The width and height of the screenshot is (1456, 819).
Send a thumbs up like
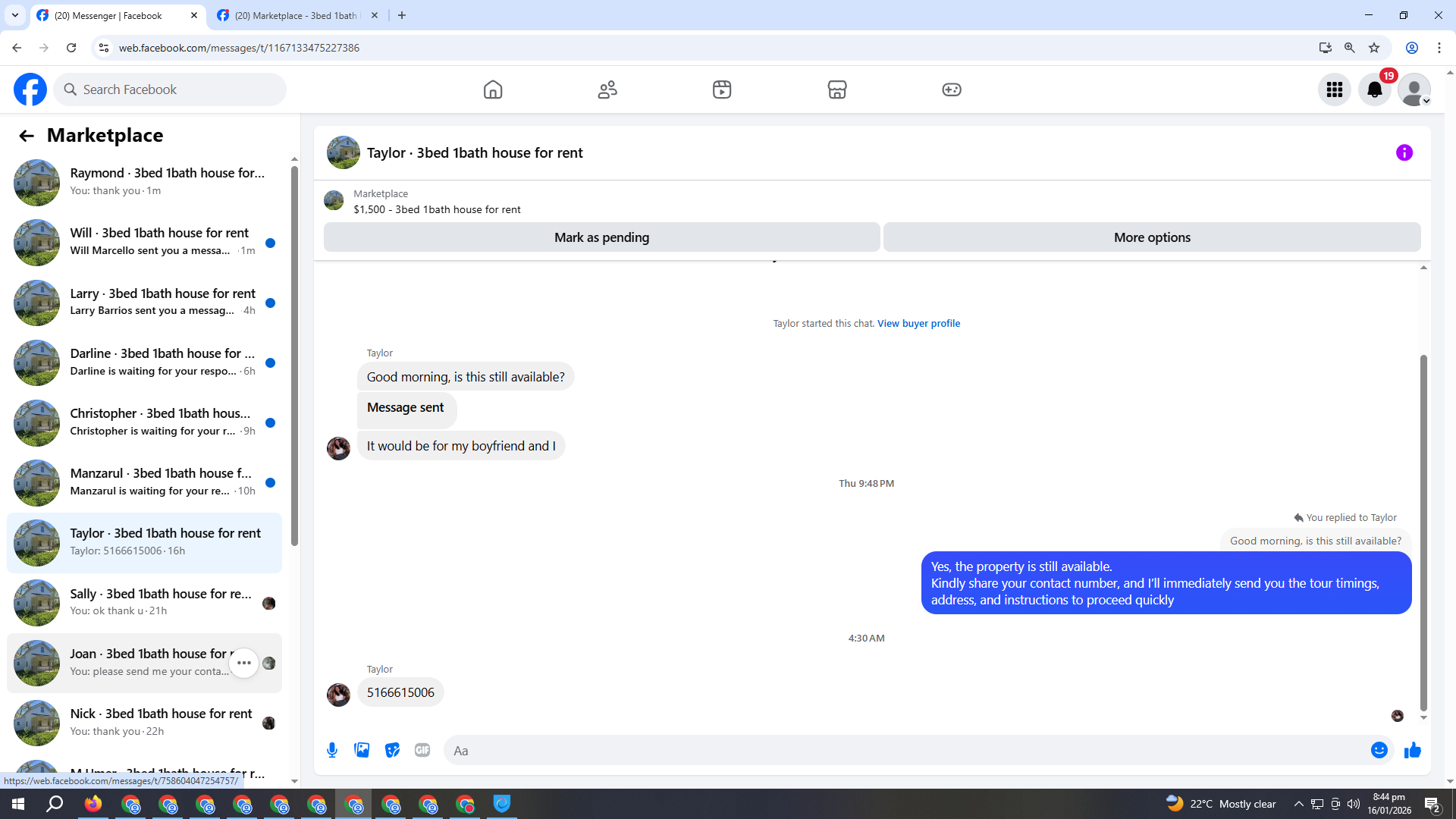tap(1412, 750)
